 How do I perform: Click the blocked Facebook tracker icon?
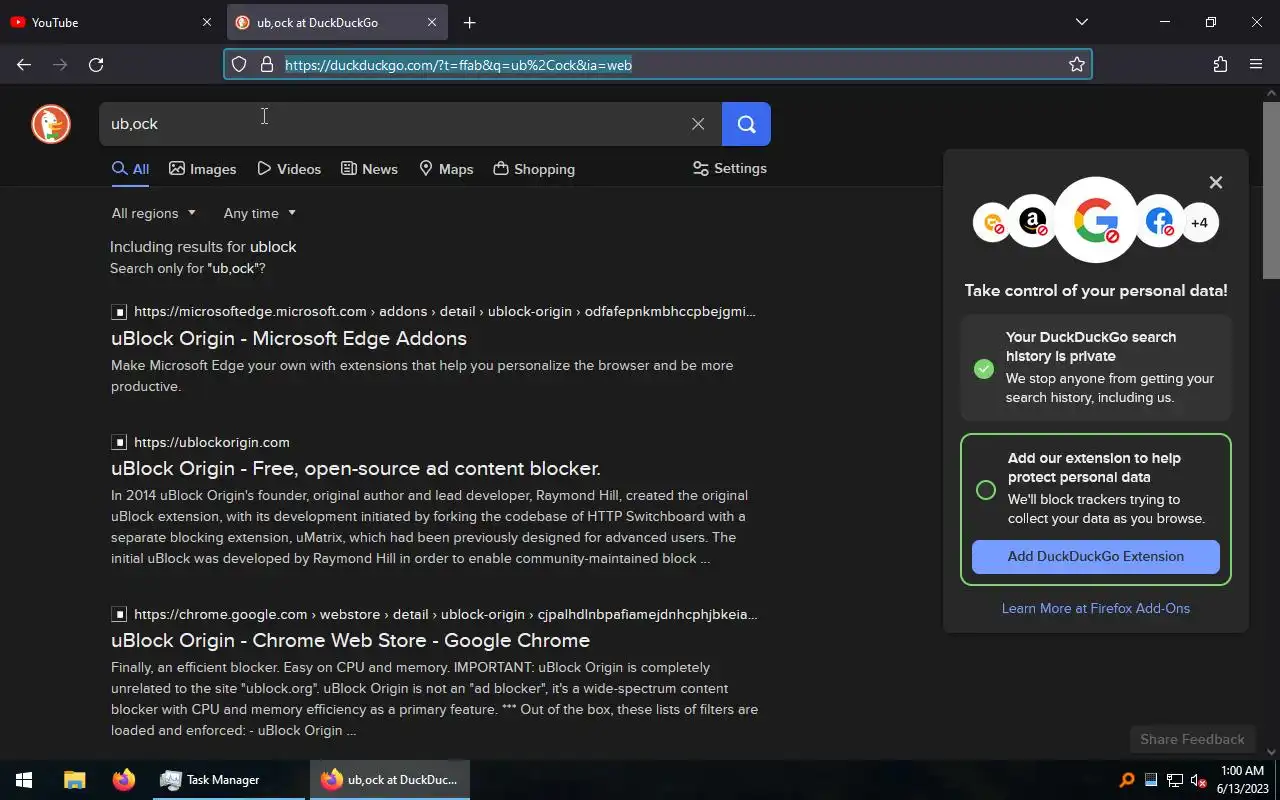(1159, 222)
